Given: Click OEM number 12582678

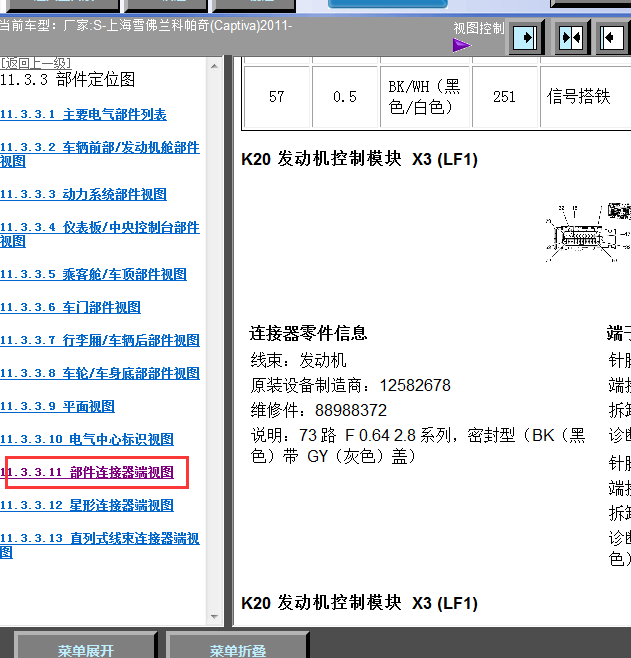Looking at the screenshot, I should (415, 386).
